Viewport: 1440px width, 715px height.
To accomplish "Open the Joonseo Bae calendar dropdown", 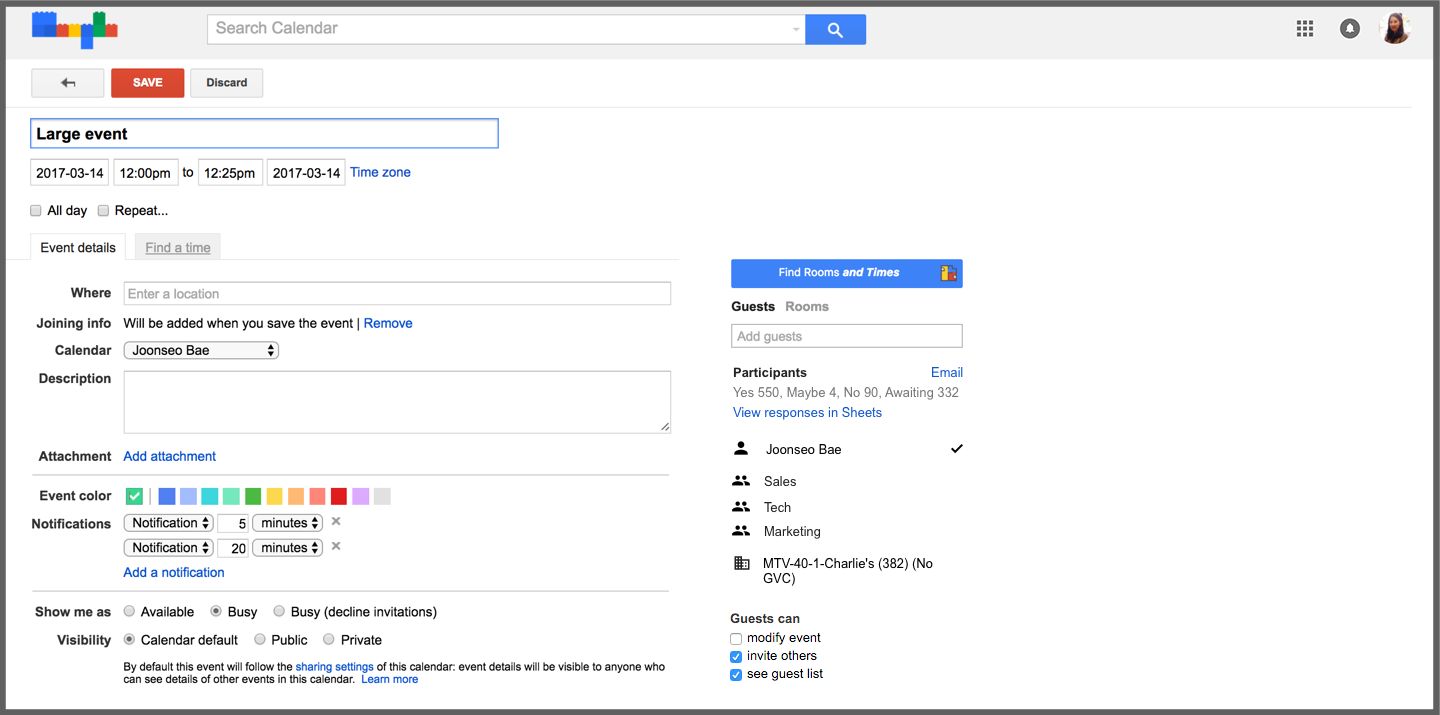I will (x=200, y=350).
